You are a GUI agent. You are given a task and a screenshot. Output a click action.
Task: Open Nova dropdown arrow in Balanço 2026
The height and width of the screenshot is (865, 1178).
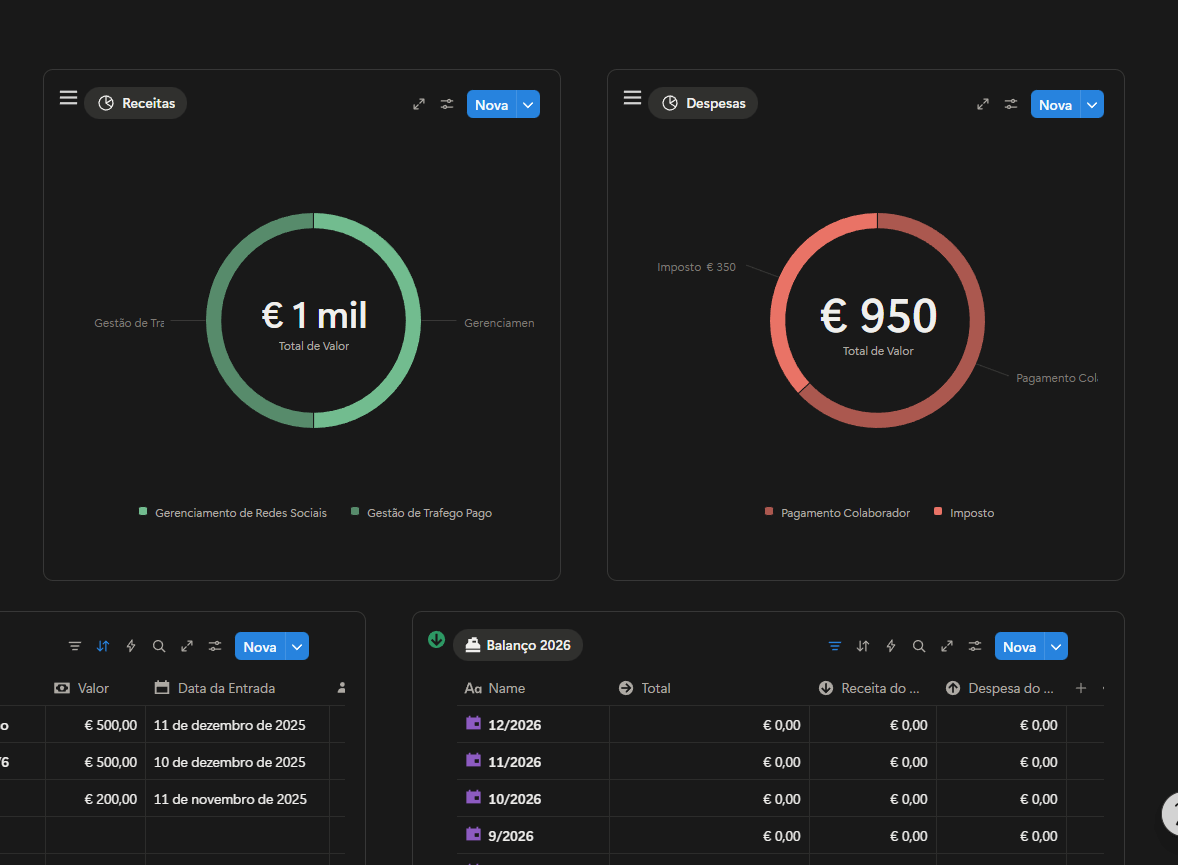click(1057, 647)
